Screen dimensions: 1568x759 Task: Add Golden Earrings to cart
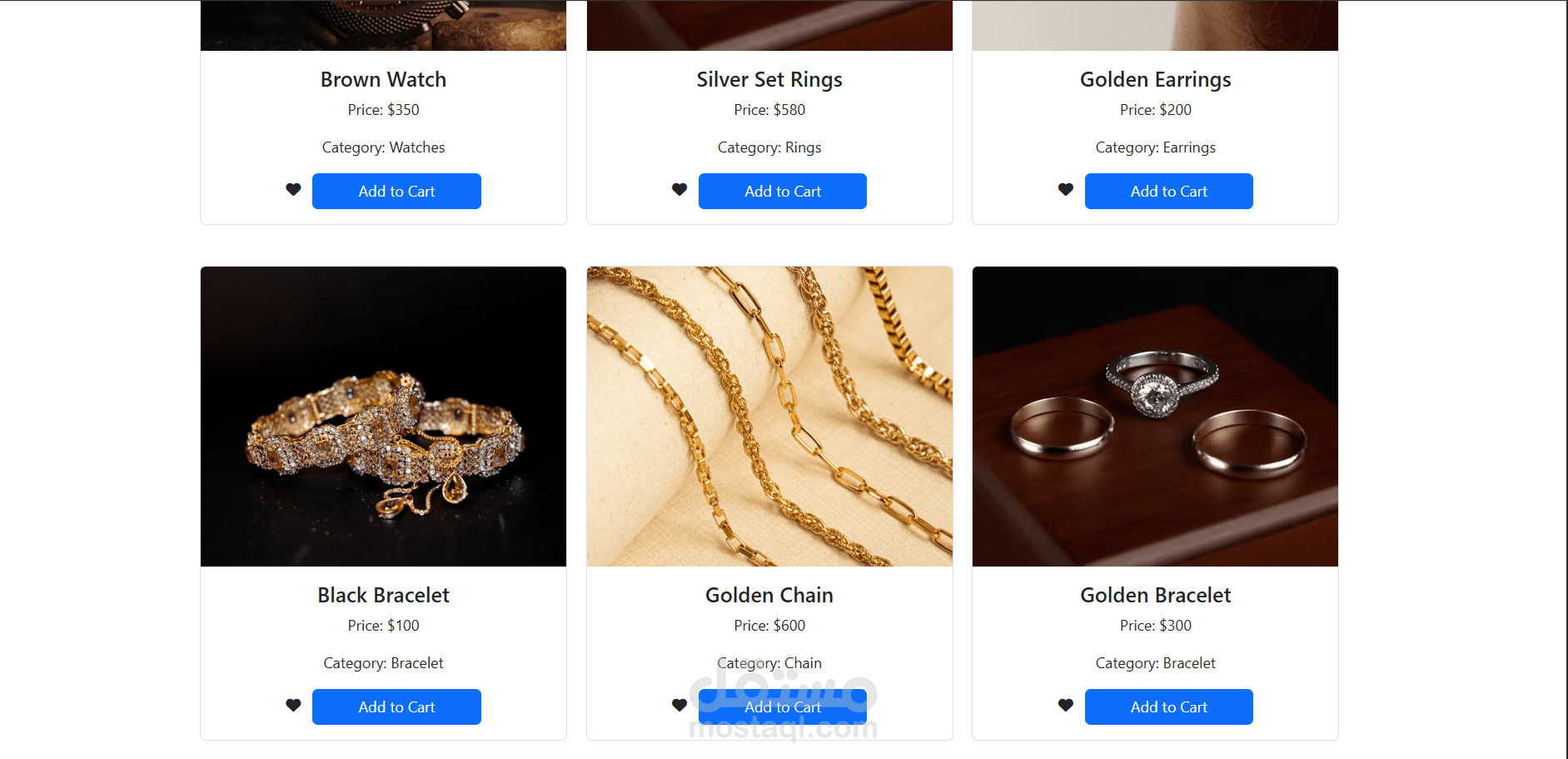pyautogui.click(x=1169, y=191)
